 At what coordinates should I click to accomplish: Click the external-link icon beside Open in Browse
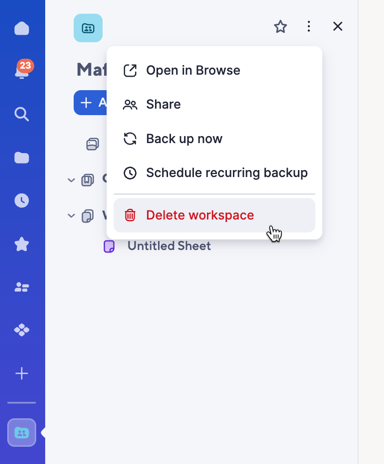[x=130, y=71]
